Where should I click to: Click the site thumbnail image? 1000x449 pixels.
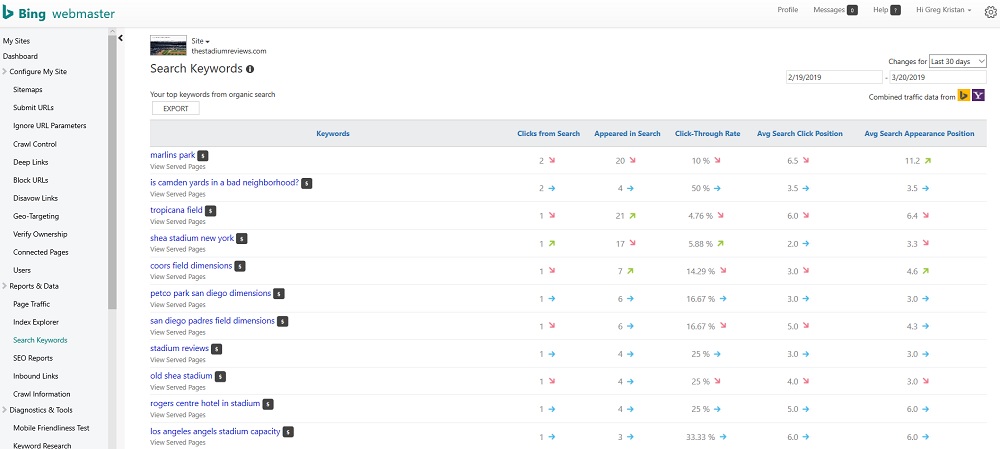[168, 46]
